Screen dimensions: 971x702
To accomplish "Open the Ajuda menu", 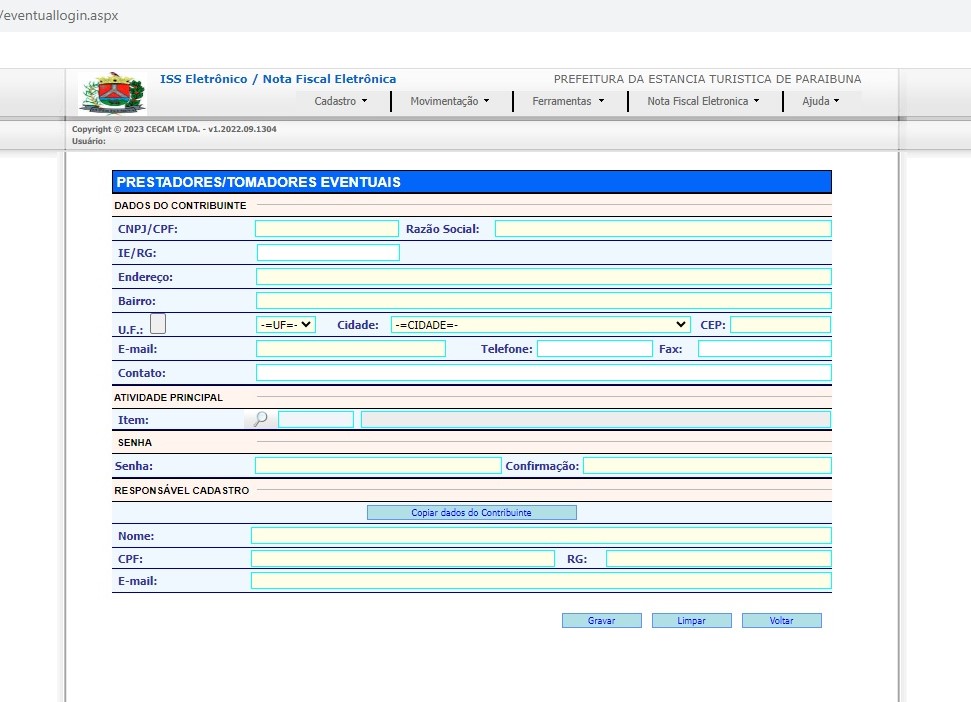I will point(821,101).
